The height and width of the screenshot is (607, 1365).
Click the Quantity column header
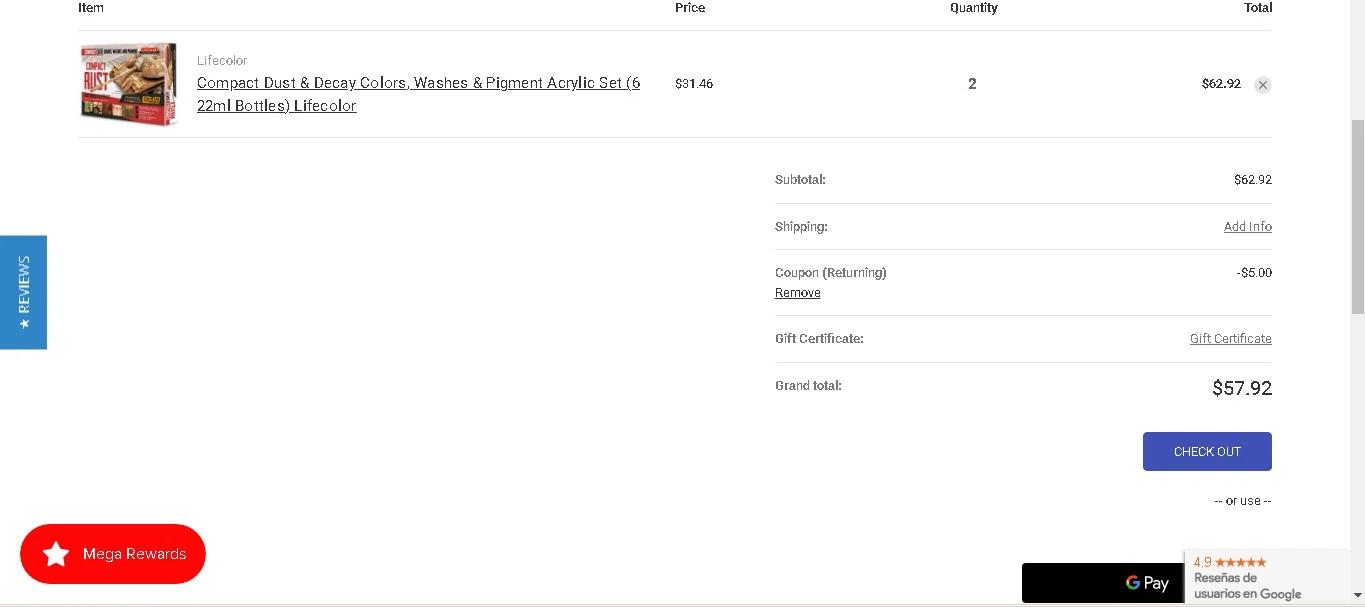[973, 8]
